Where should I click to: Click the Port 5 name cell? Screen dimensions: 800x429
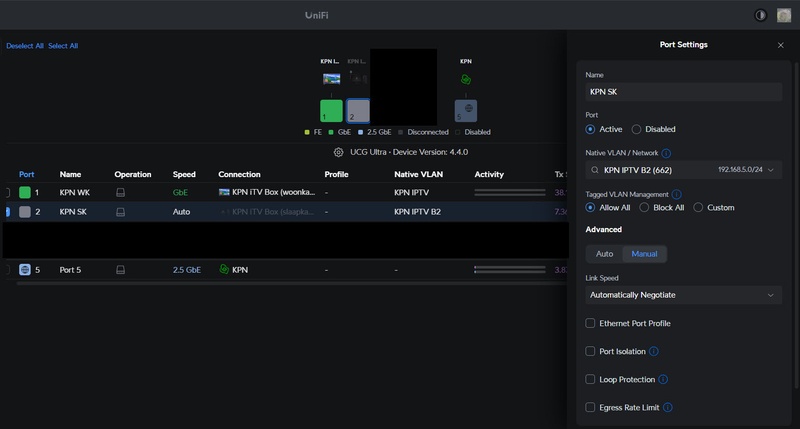point(70,270)
